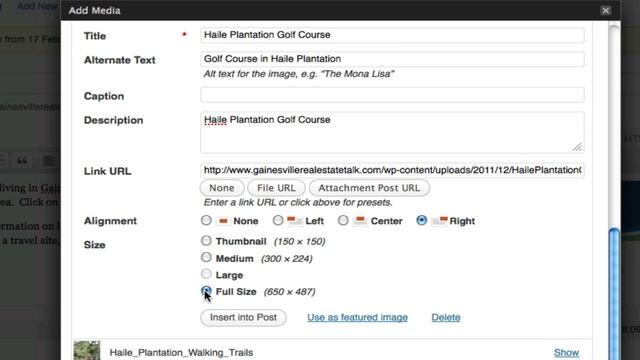This screenshot has width=640, height=360.
Task: Click the Left alignment icon
Action: click(x=295, y=221)
